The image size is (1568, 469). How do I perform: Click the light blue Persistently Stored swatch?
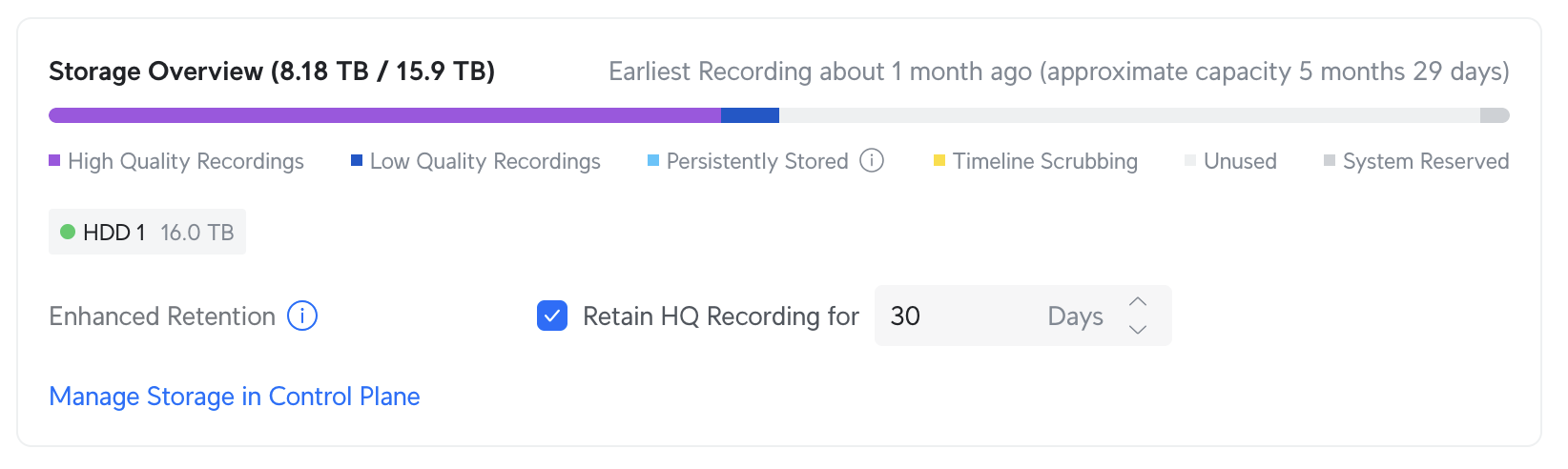pos(653,160)
